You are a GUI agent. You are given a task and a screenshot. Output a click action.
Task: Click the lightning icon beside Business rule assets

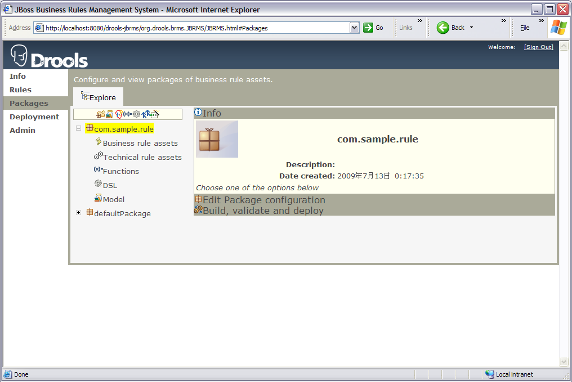(x=98, y=142)
